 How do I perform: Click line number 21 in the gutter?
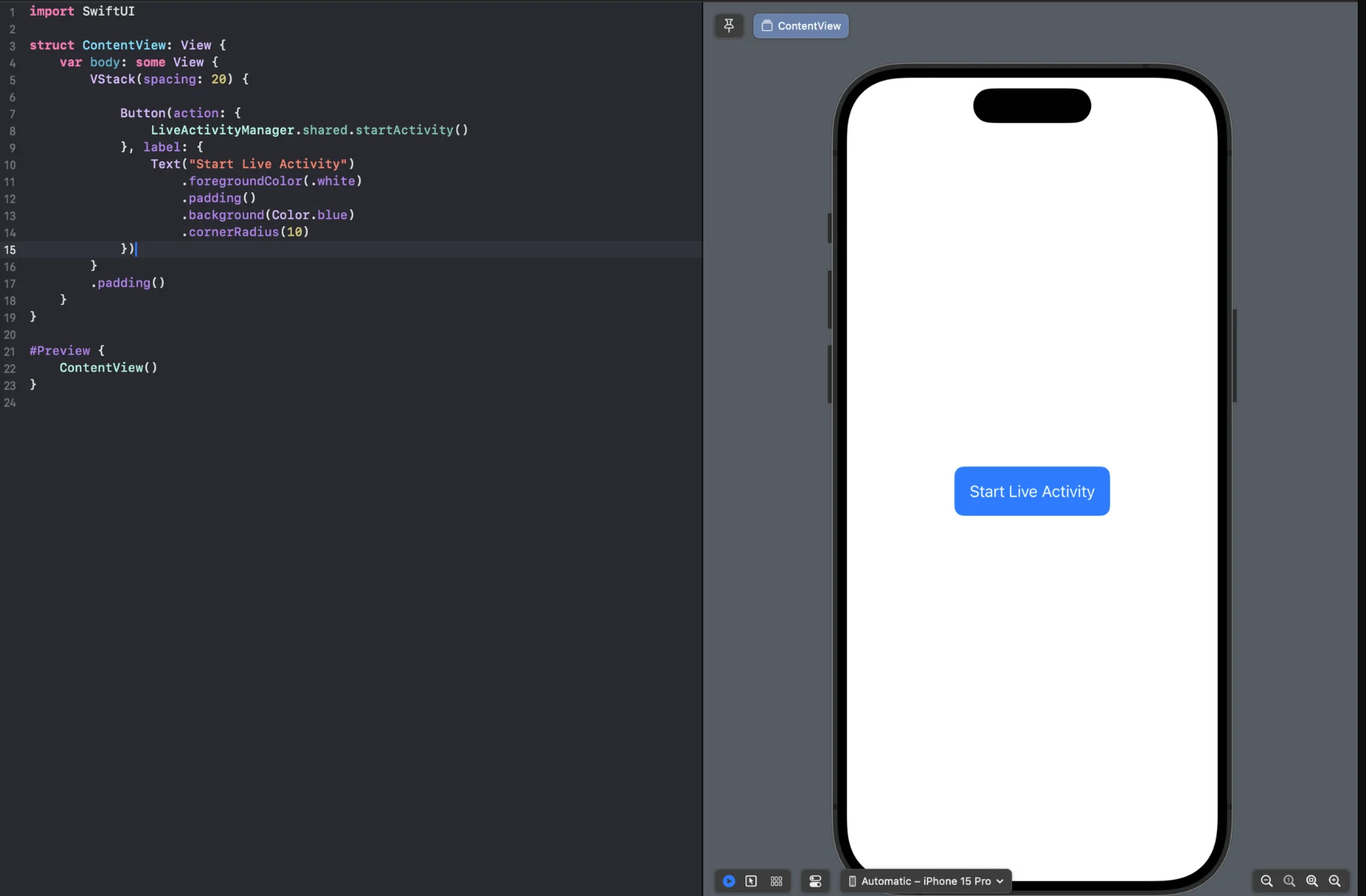[10, 351]
